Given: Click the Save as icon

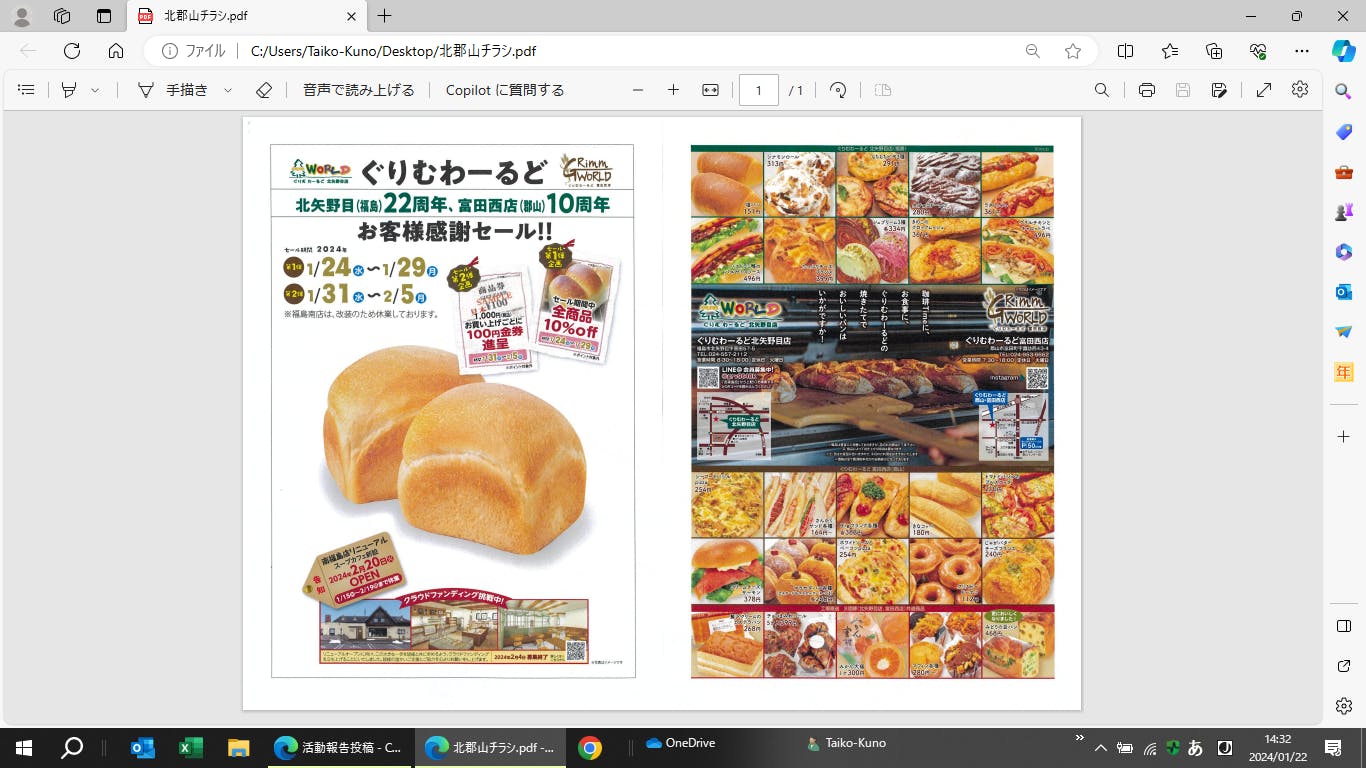Looking at the screenshot, I should [1219, 90].
